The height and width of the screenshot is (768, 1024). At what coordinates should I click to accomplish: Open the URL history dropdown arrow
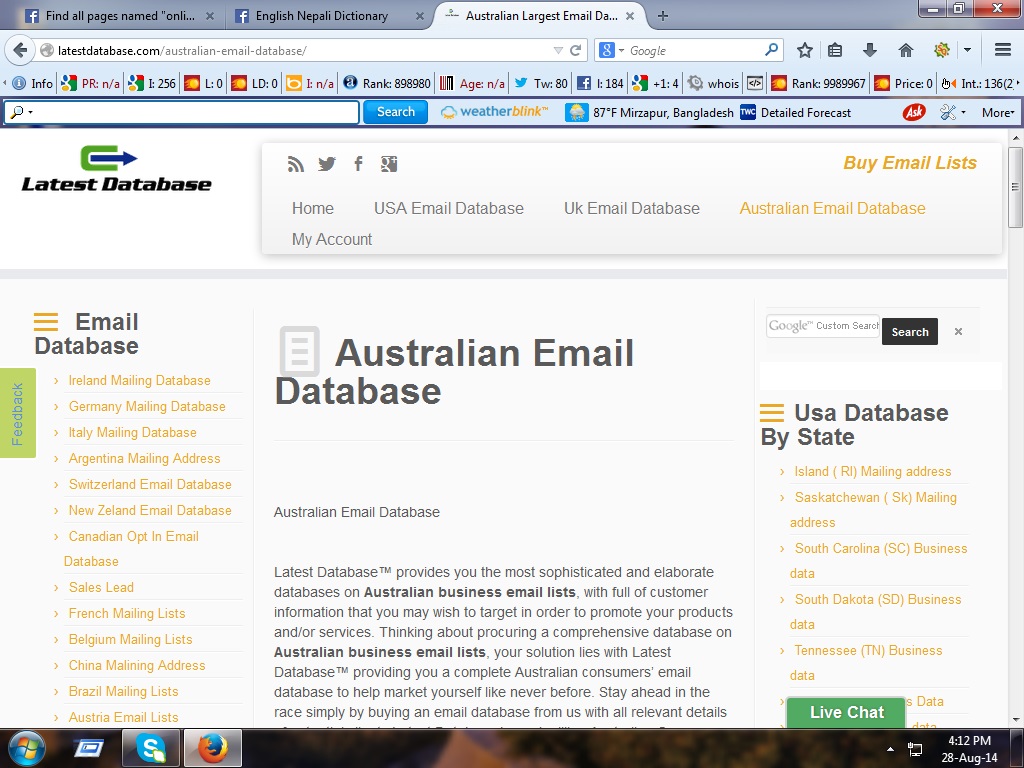[558, 50]
